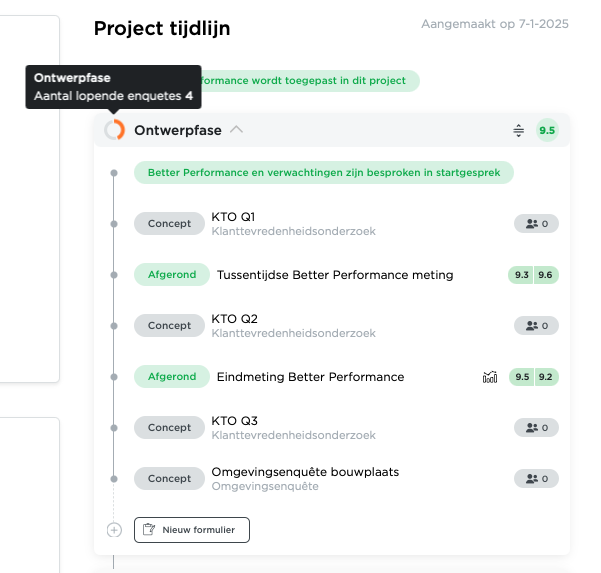Click the Nieuw formulier button
Image resolution: width=601 pixels, height=573 pixels.
click(192, 530)
